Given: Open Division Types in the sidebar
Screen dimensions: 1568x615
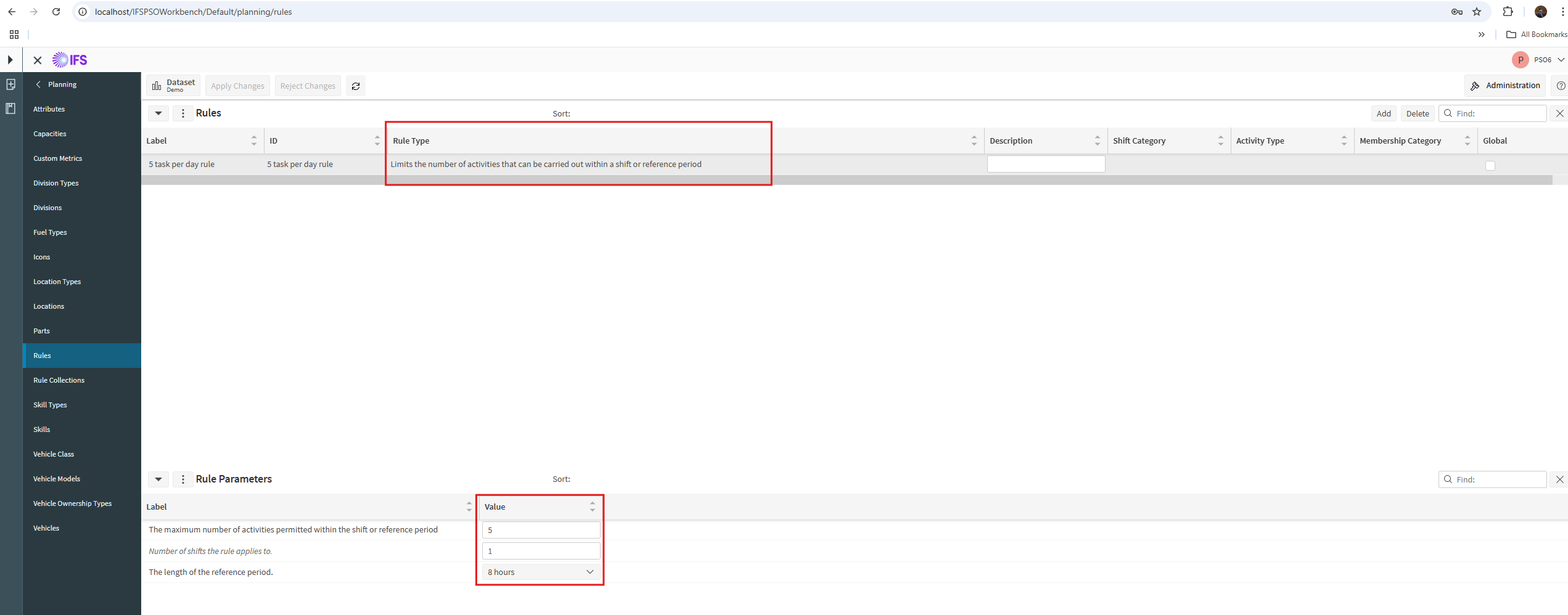Looking at the screenshot, I should tap(82, 183).
